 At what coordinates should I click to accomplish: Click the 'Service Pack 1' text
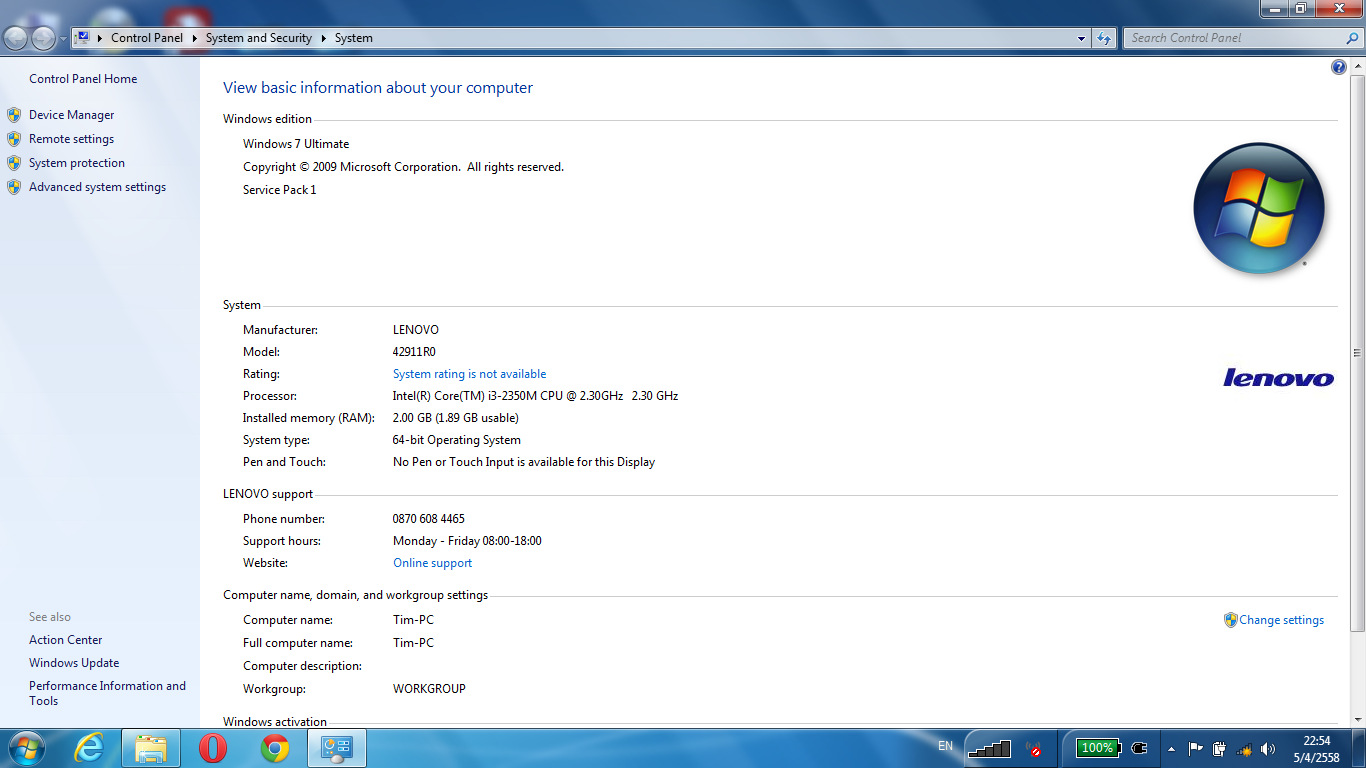(x=279, y=190)
